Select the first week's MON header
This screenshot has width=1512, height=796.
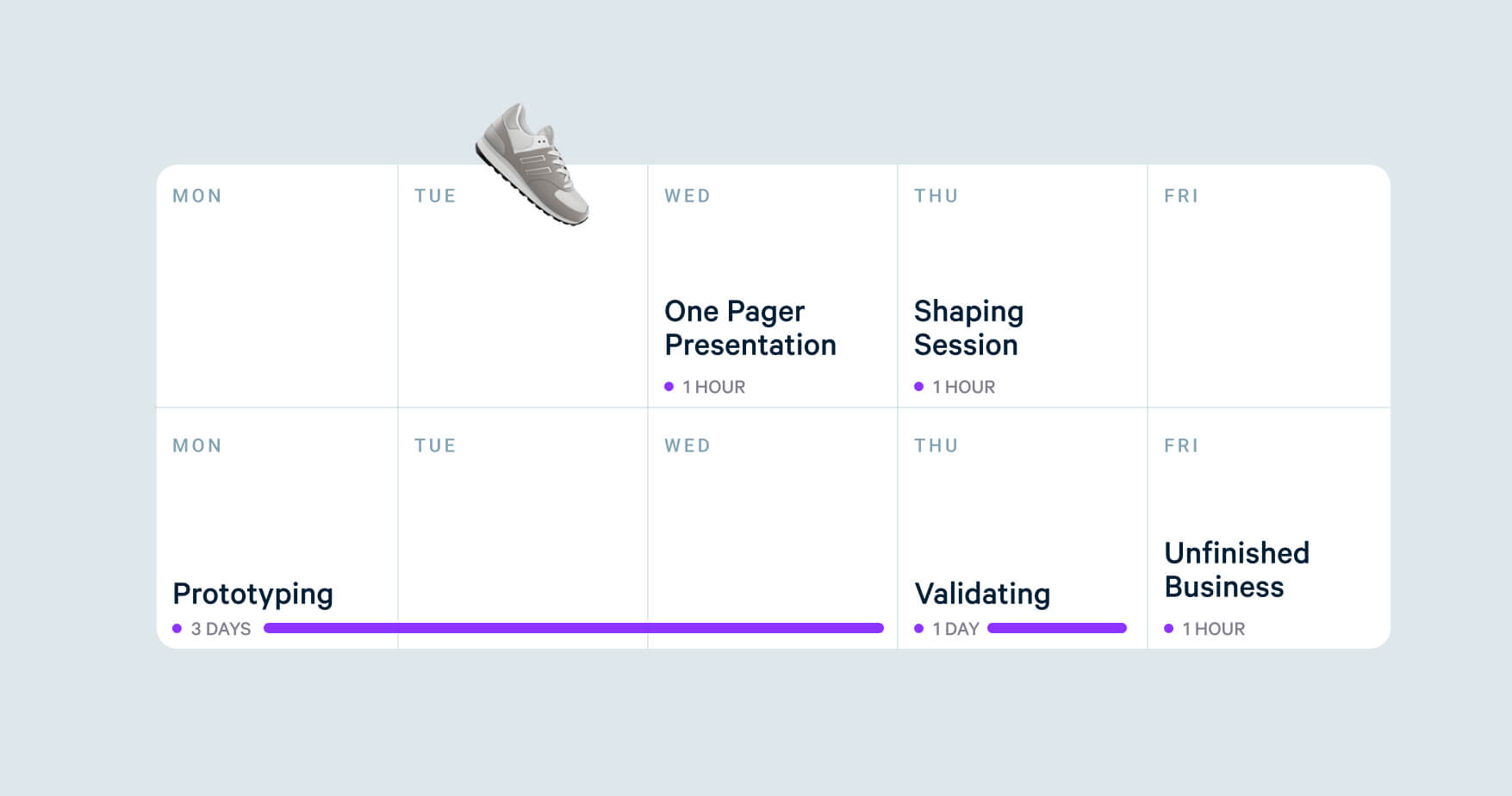(x=197, y=196)
